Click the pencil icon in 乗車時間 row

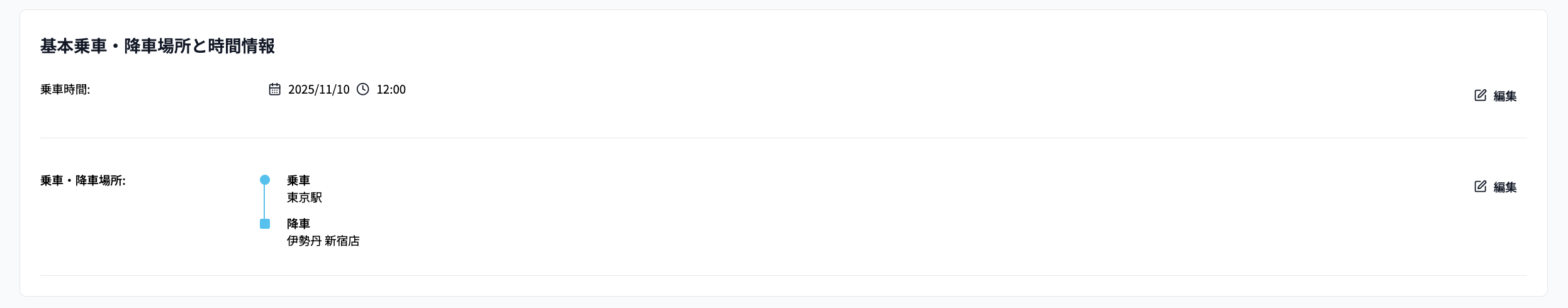pos(1481,96)
